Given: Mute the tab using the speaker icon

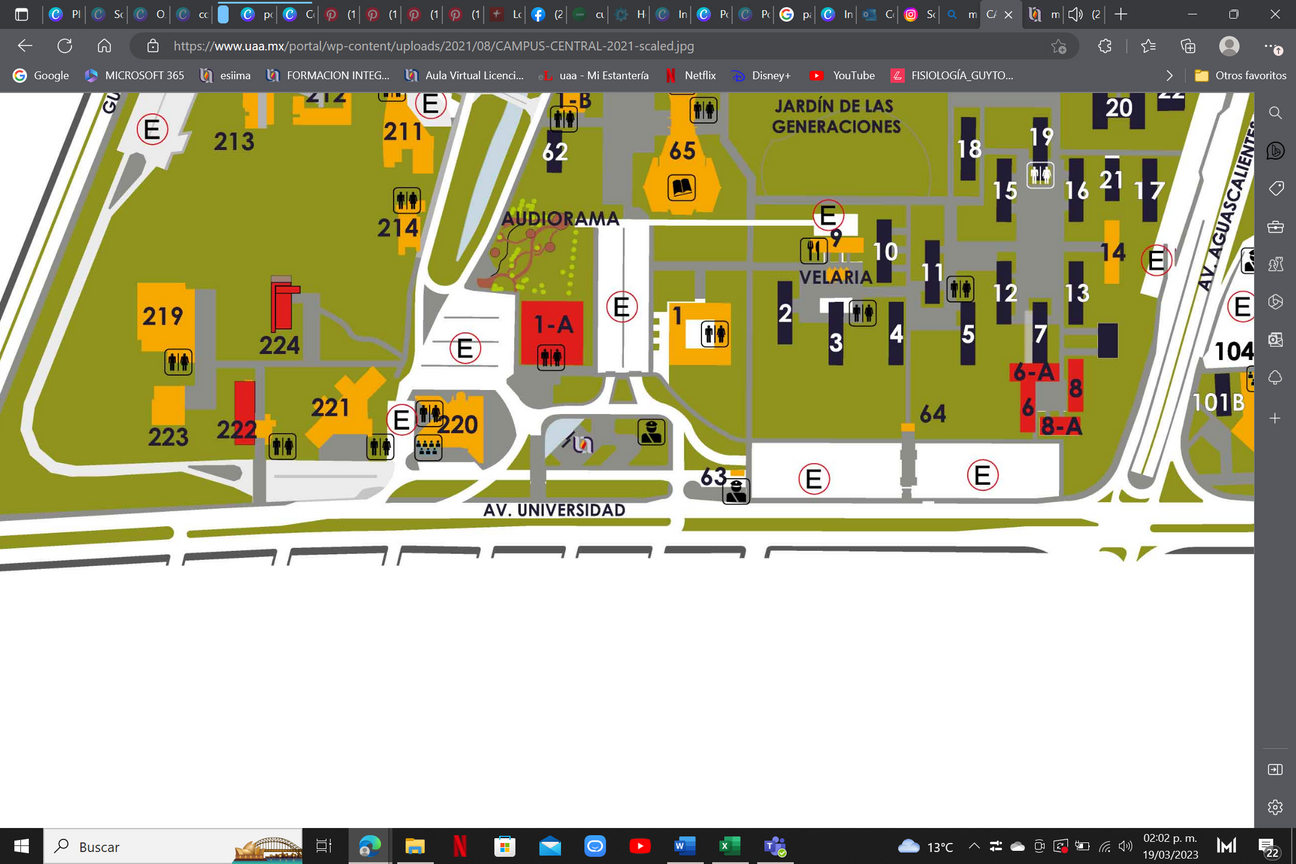Looking at the screenshot, I should pos(1075,15).
